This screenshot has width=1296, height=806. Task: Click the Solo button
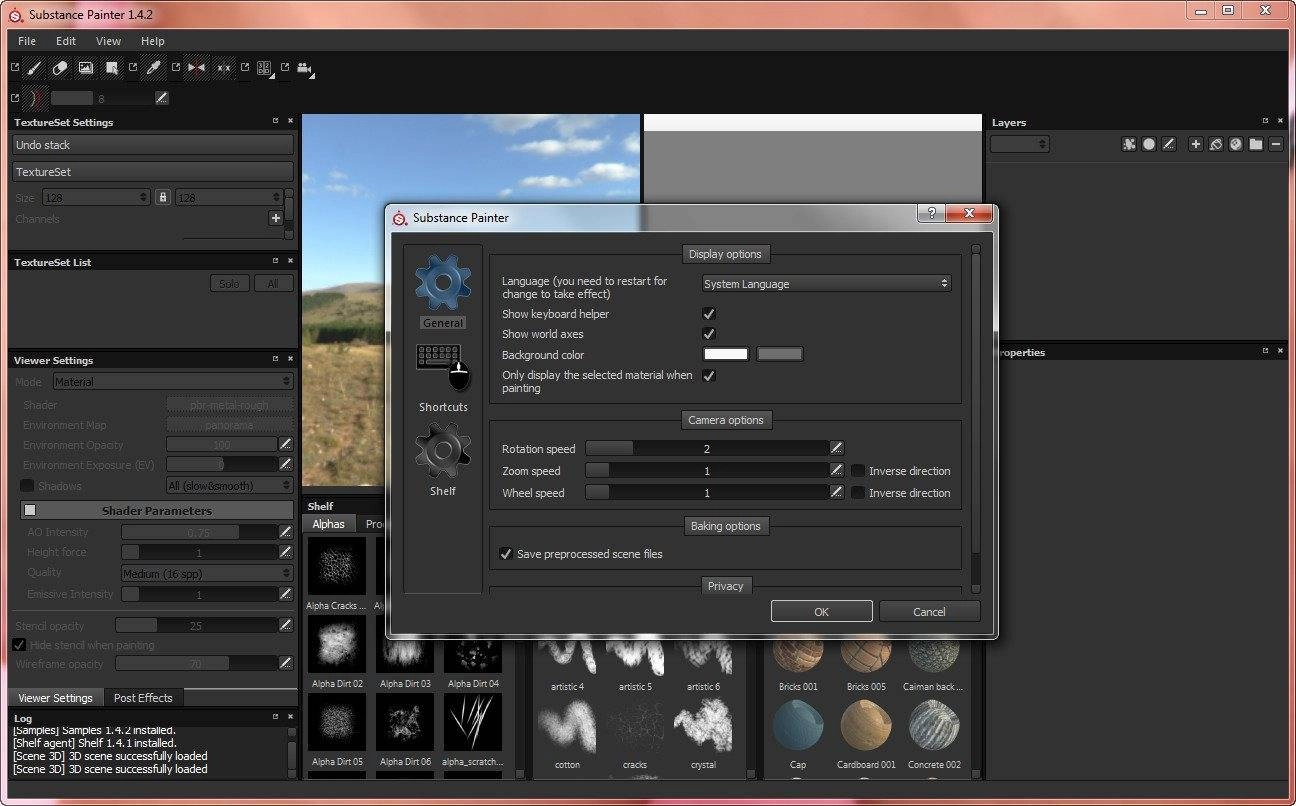pyautogui.click(x=230, y=284)
